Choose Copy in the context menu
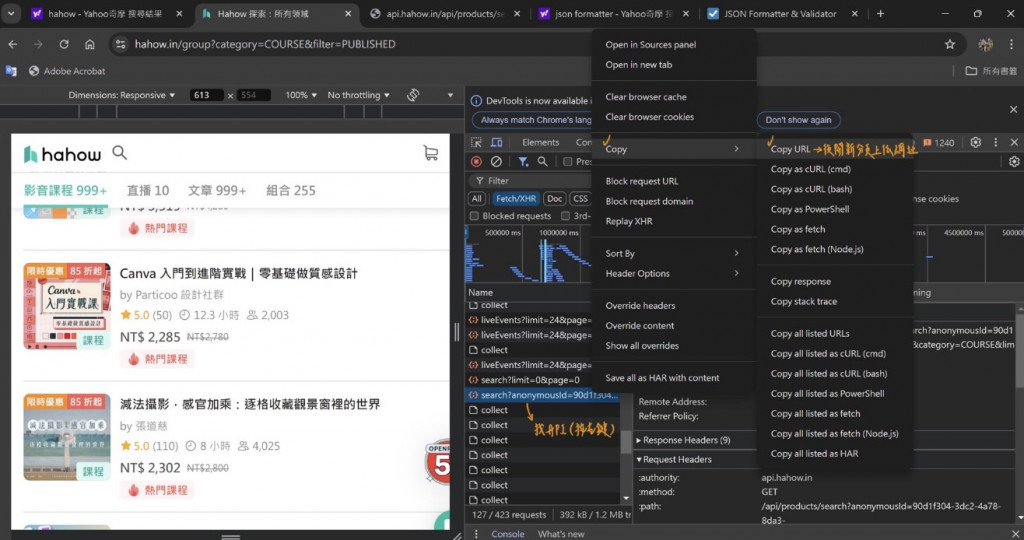 [673, 149]
